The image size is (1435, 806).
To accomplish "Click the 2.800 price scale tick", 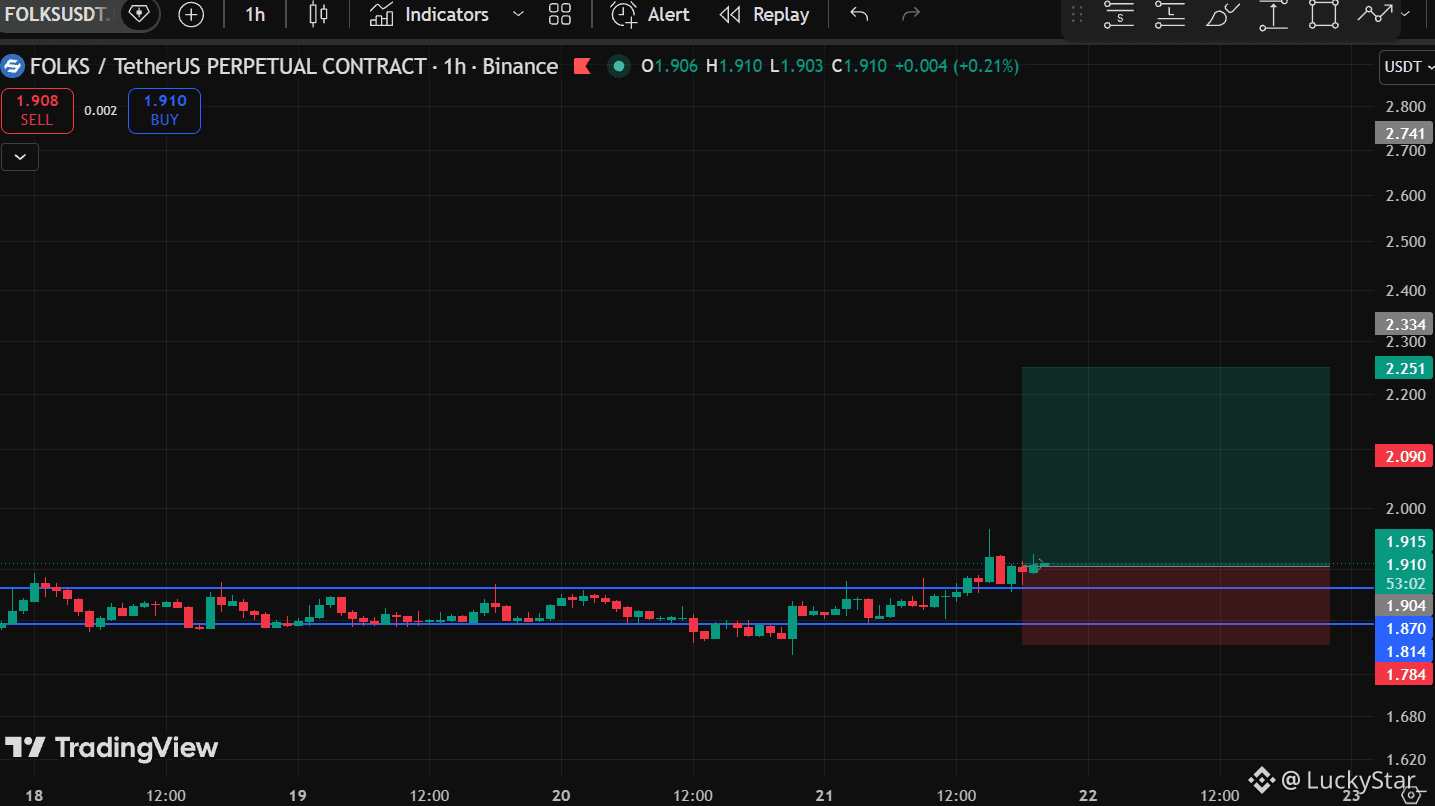I will point(1405,107).
